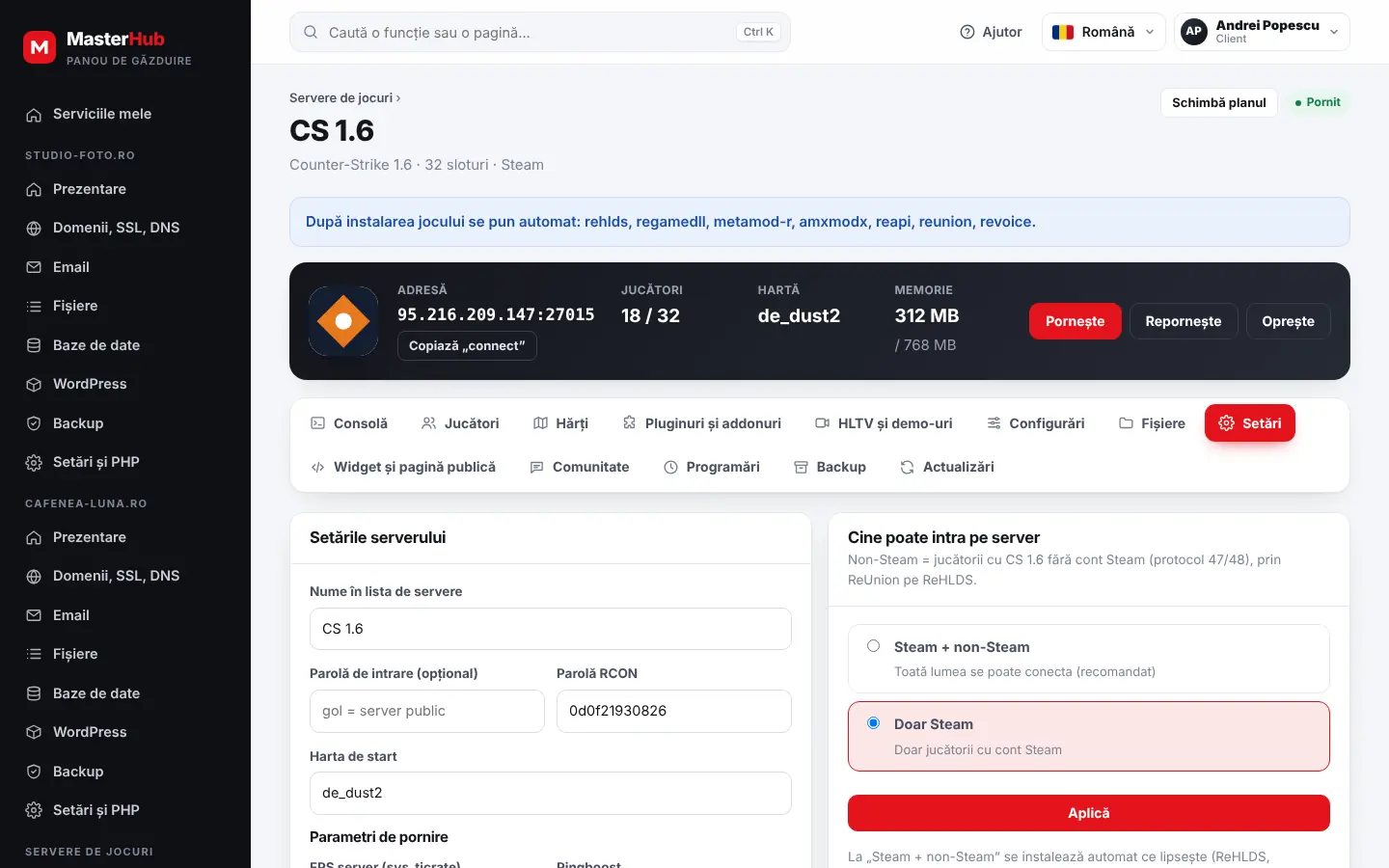Click the Setări și PHP gear icon under cafenea-luna.ro

[34, 810]
